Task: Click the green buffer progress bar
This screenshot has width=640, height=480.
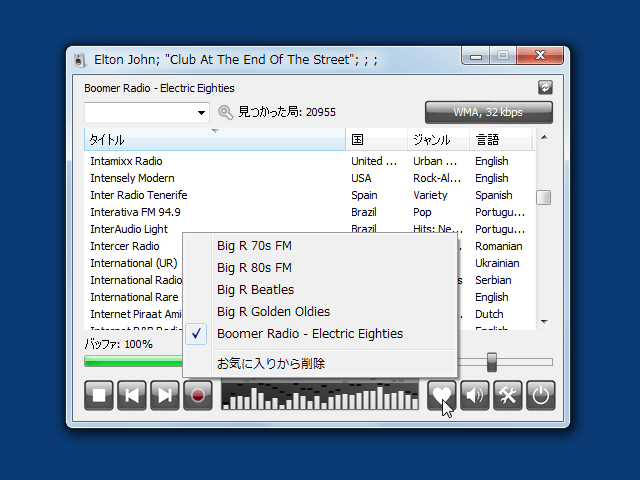Action: coord(133,362)
